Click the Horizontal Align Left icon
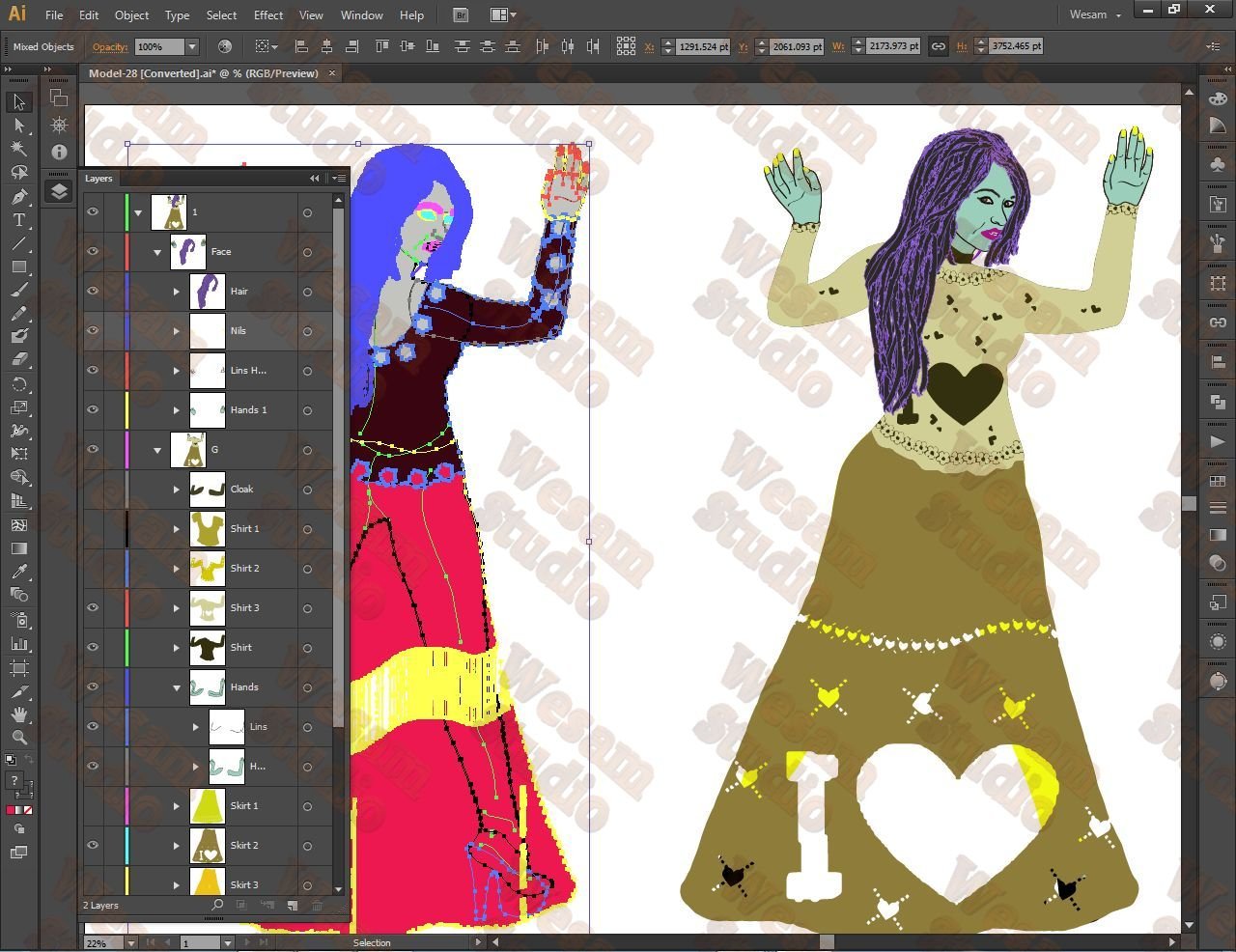 [302, 46]
